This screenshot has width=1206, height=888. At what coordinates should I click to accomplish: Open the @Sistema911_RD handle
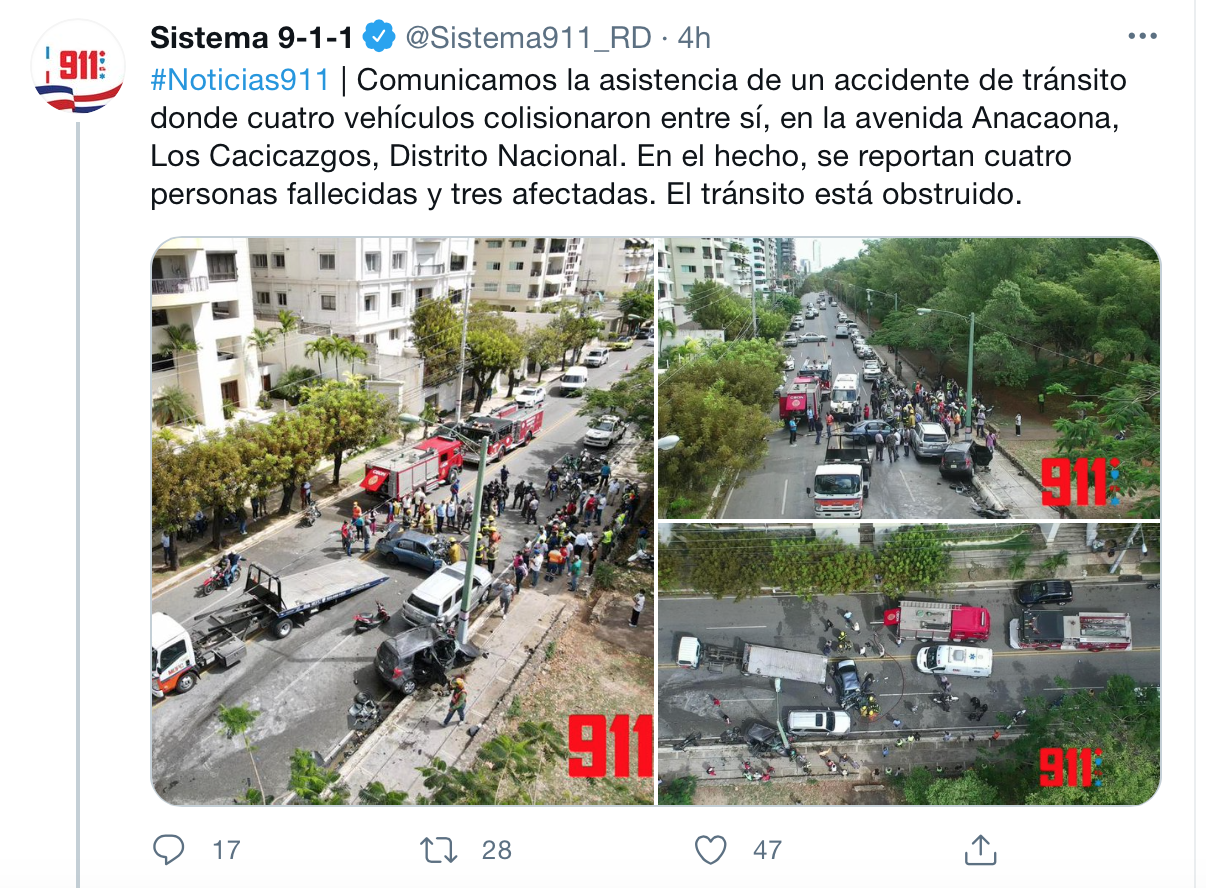[x=528, y=39]
